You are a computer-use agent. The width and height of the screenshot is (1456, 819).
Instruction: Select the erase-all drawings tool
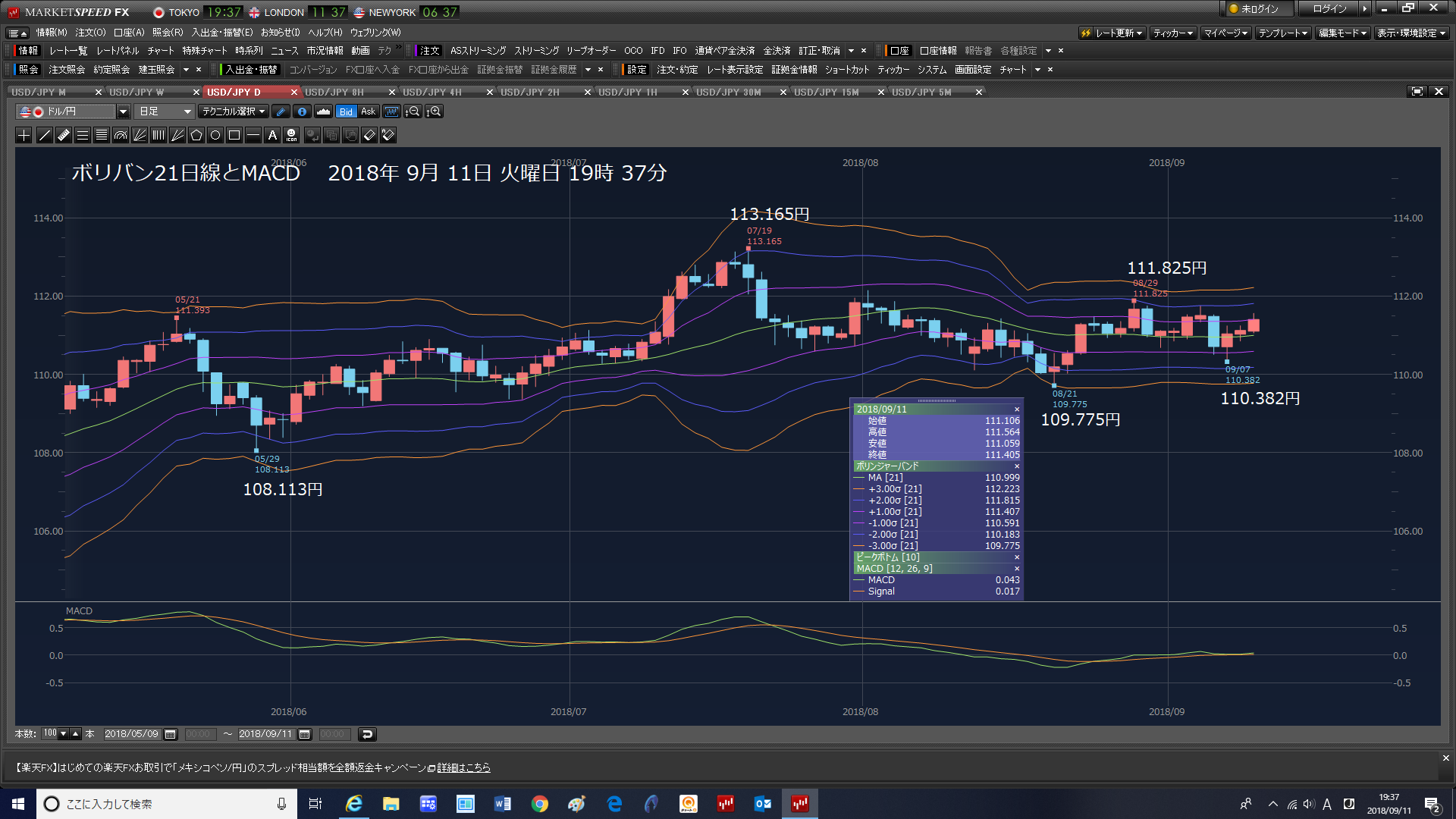click(388, 135)
